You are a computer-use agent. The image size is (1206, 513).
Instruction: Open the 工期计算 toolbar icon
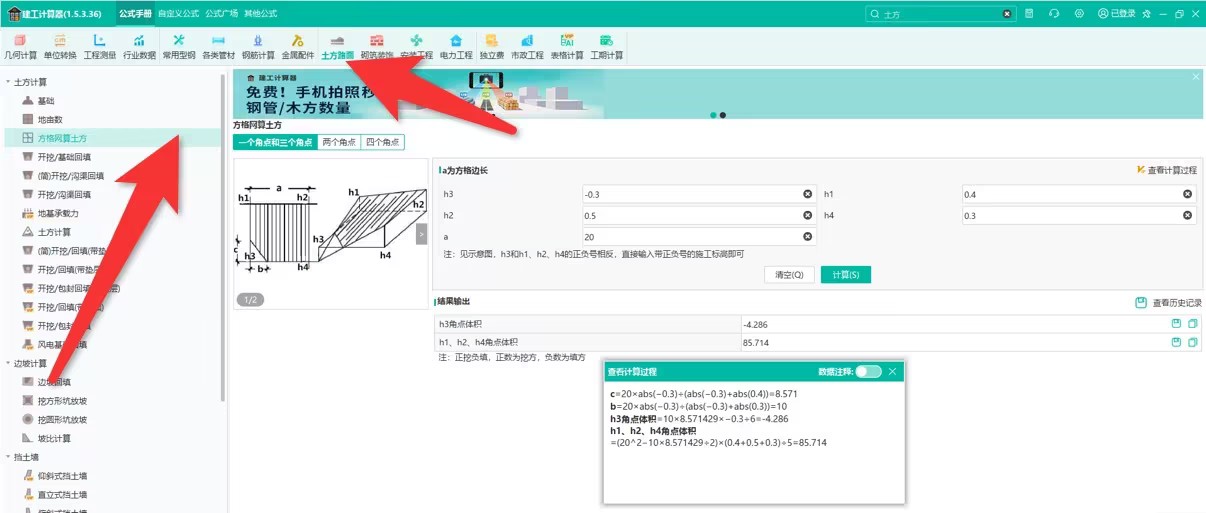coord(606,46)
